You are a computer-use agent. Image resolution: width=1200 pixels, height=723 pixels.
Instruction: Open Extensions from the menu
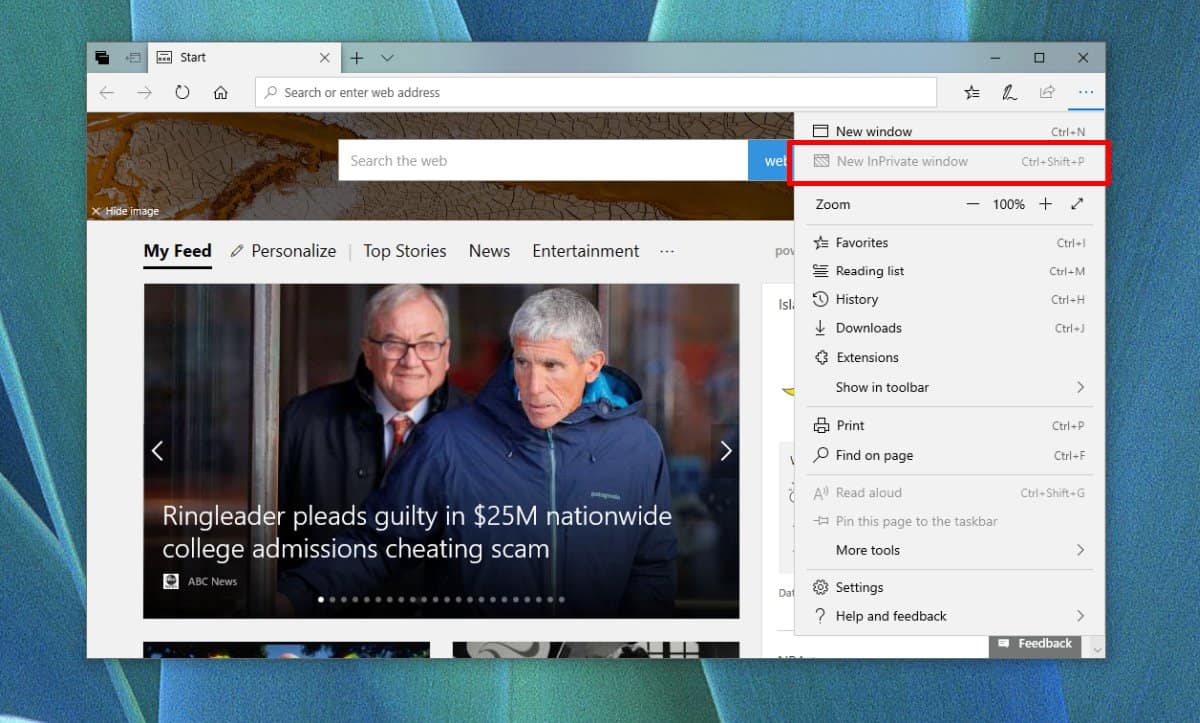click(950, 357)
